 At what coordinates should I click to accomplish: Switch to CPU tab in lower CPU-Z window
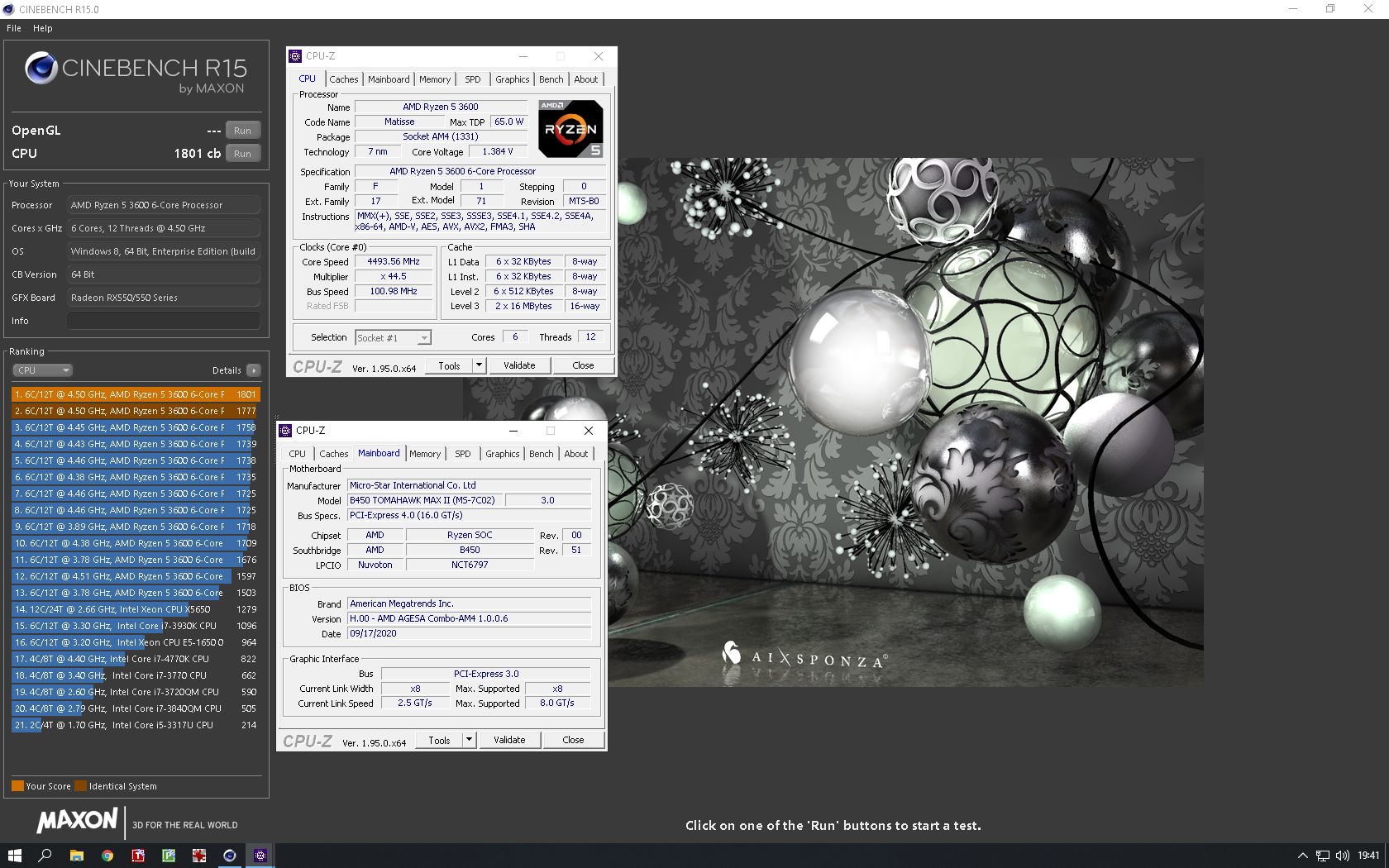298,454
